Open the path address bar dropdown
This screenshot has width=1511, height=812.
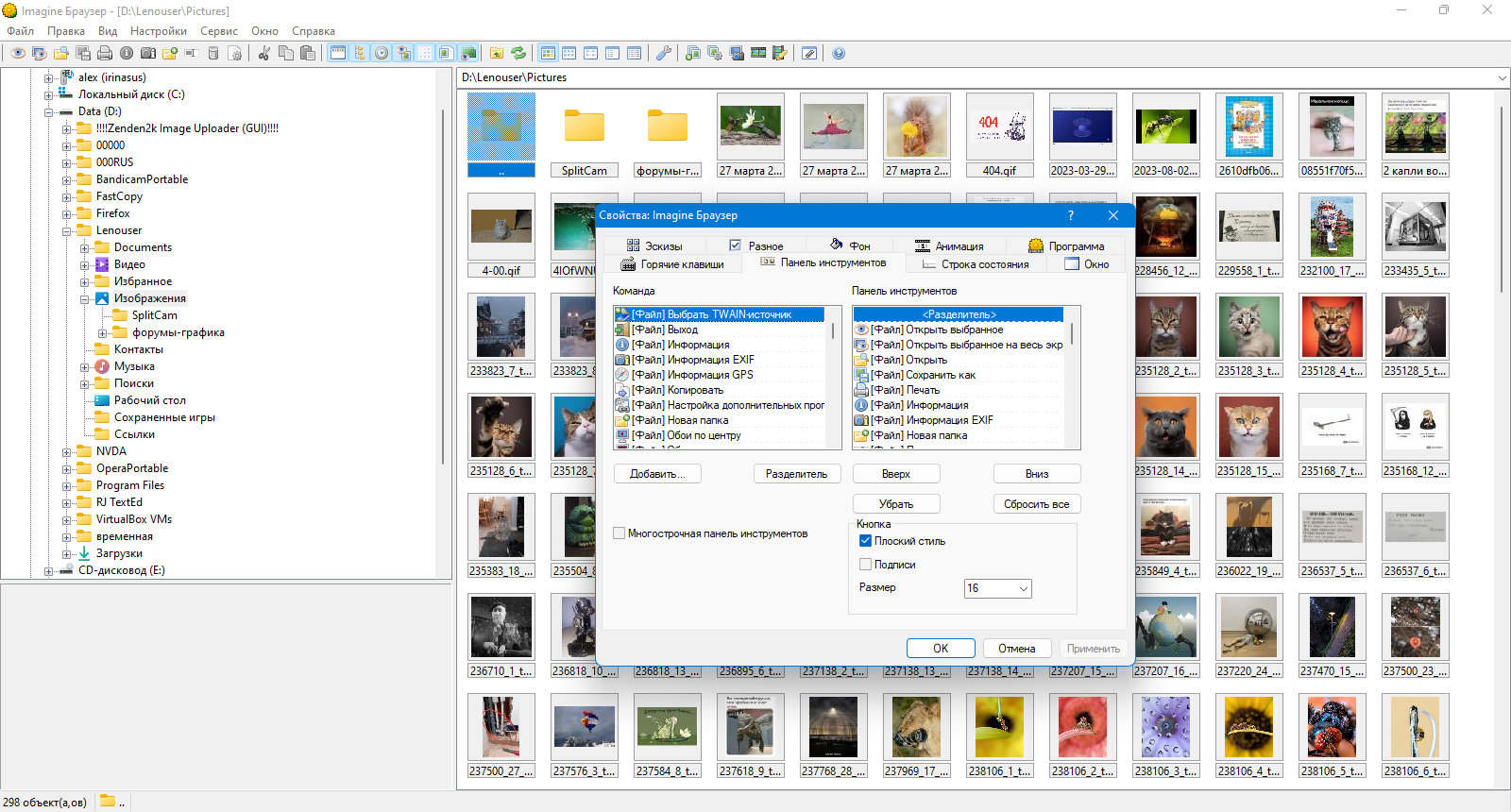pyautogui.click(x=1502, y=77)
